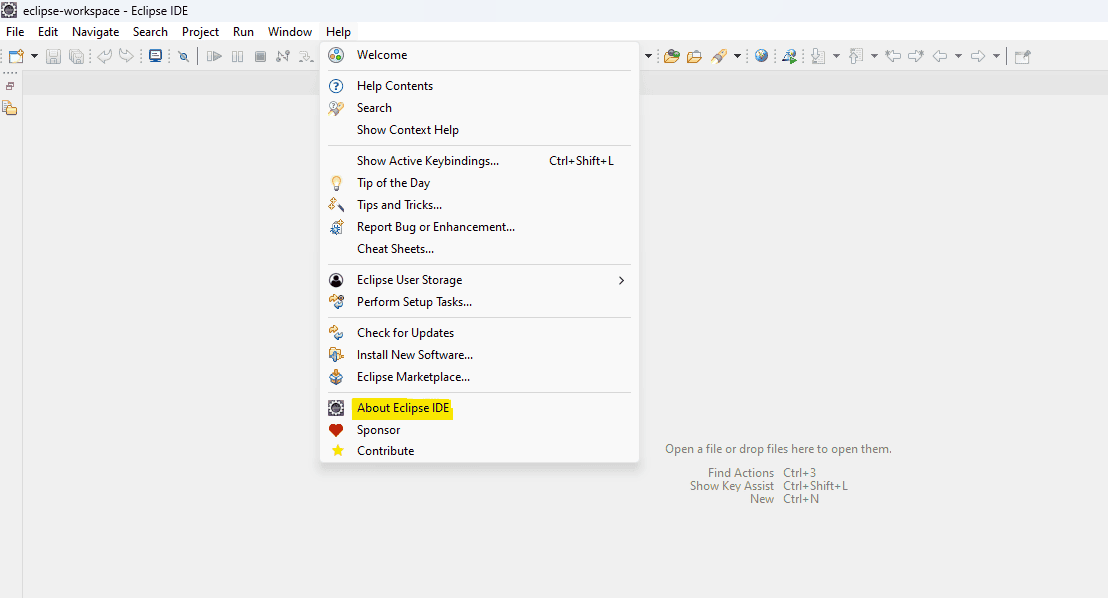Image resolution: width=1108 pixels, height=598 pixels.
Task: Expand the Back history dropdown arrow
Action: pos(958,57)
